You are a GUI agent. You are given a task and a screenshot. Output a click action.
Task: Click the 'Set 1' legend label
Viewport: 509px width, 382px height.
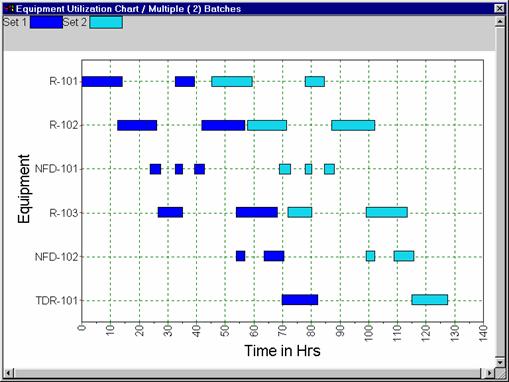pyautogui.click(x=15, y=22)
